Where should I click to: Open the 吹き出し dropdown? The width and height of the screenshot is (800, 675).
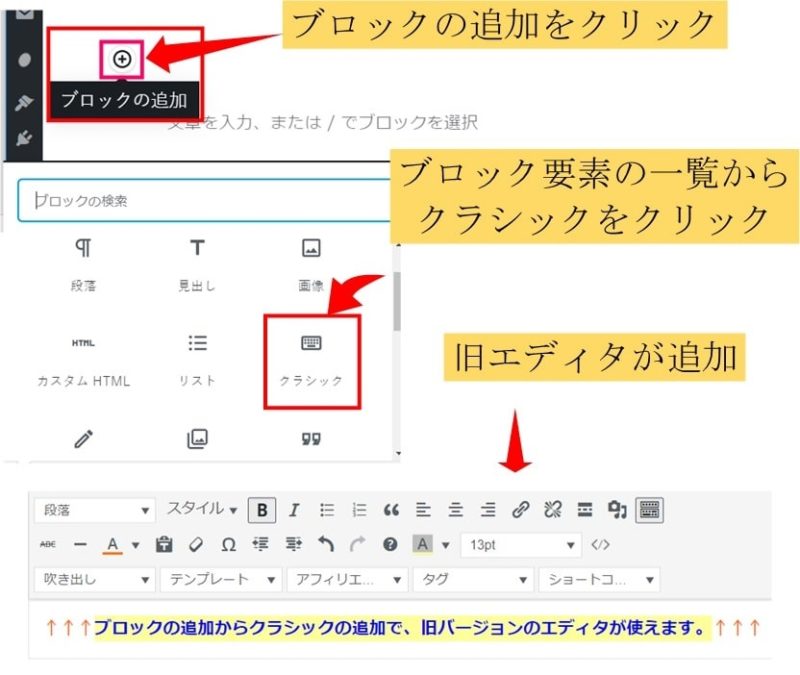tap(94, 580)
